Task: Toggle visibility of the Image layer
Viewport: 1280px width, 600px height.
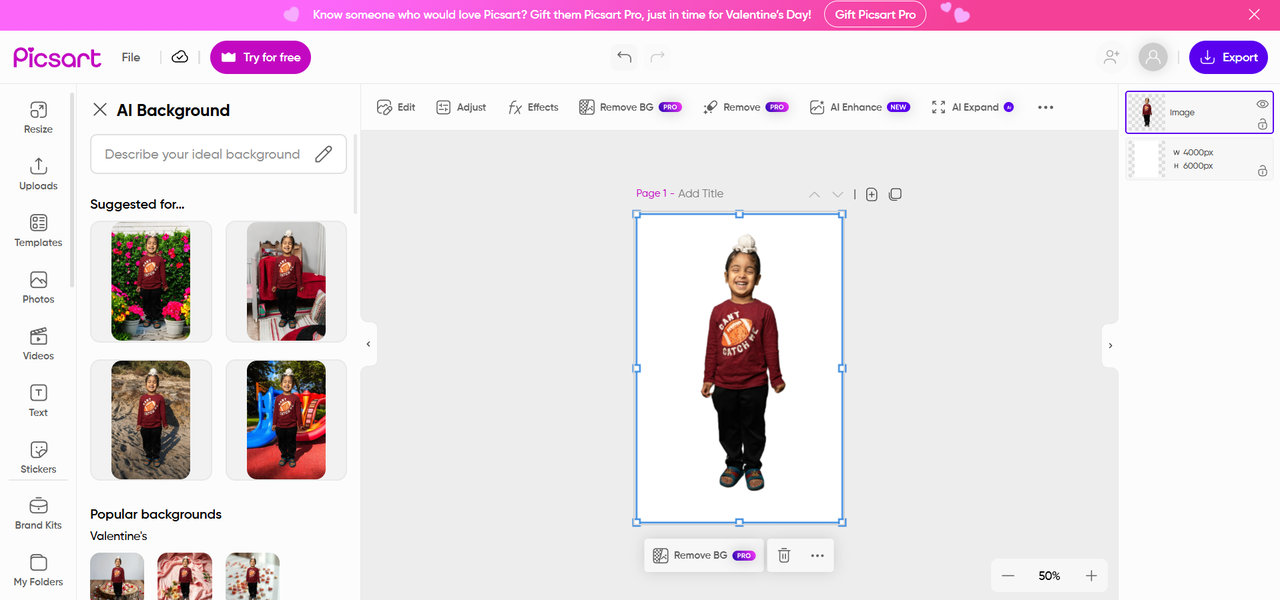Action: [1262, 103]
